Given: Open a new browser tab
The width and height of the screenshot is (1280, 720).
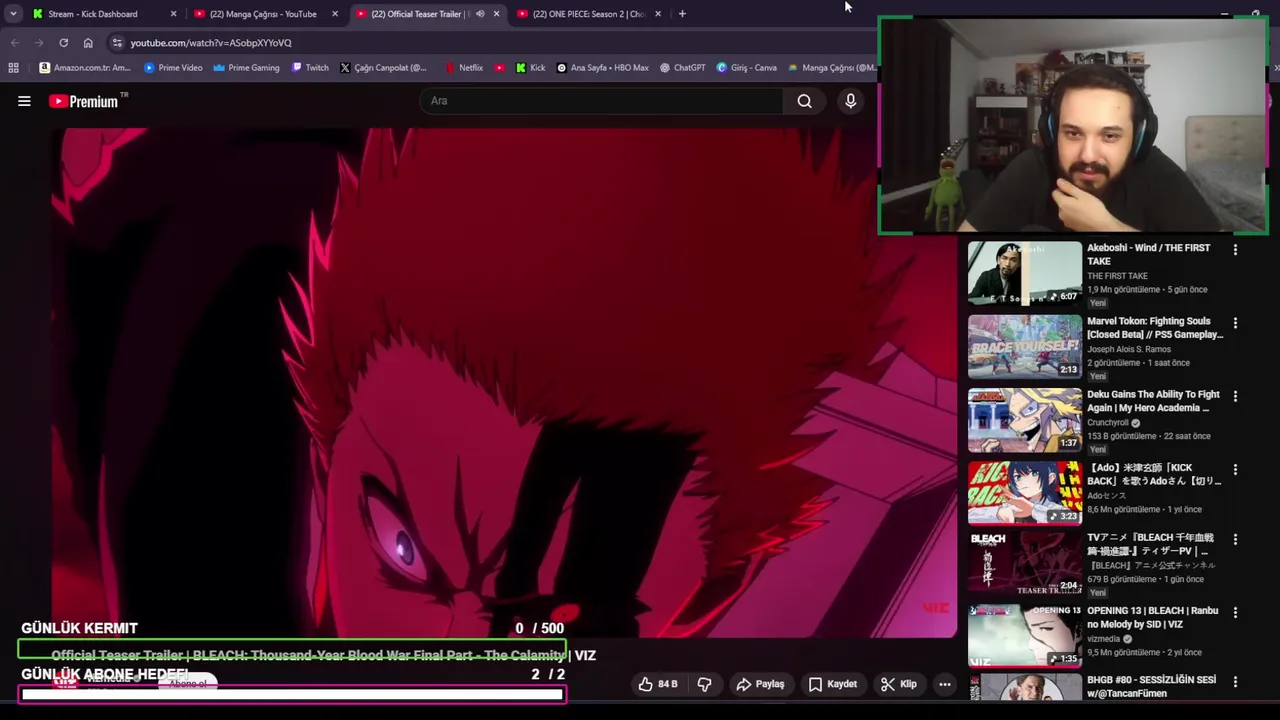Looking at the screenshot, I should (682, 14).
